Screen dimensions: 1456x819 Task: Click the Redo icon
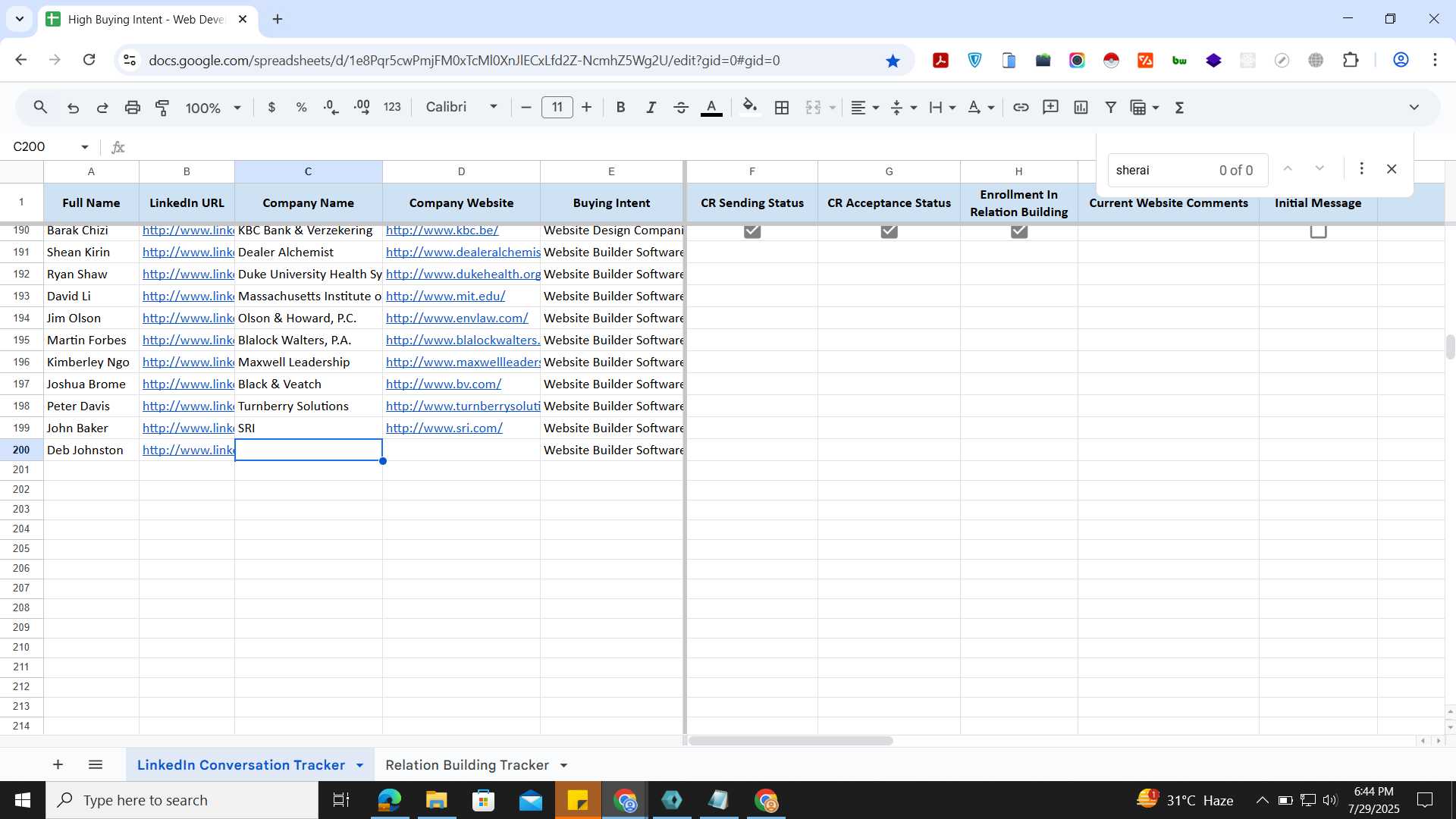[x=102, y=108]
